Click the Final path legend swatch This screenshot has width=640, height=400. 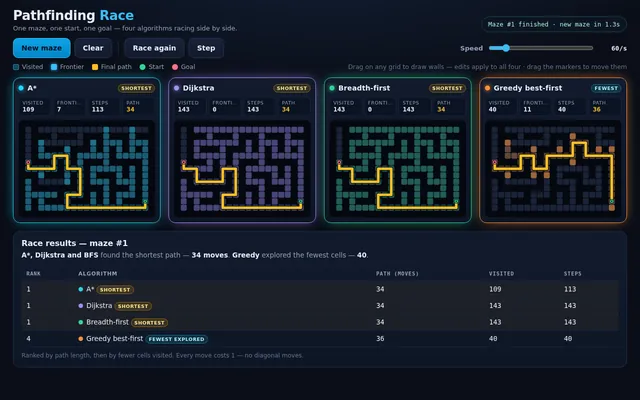click(x=95, y=67)
